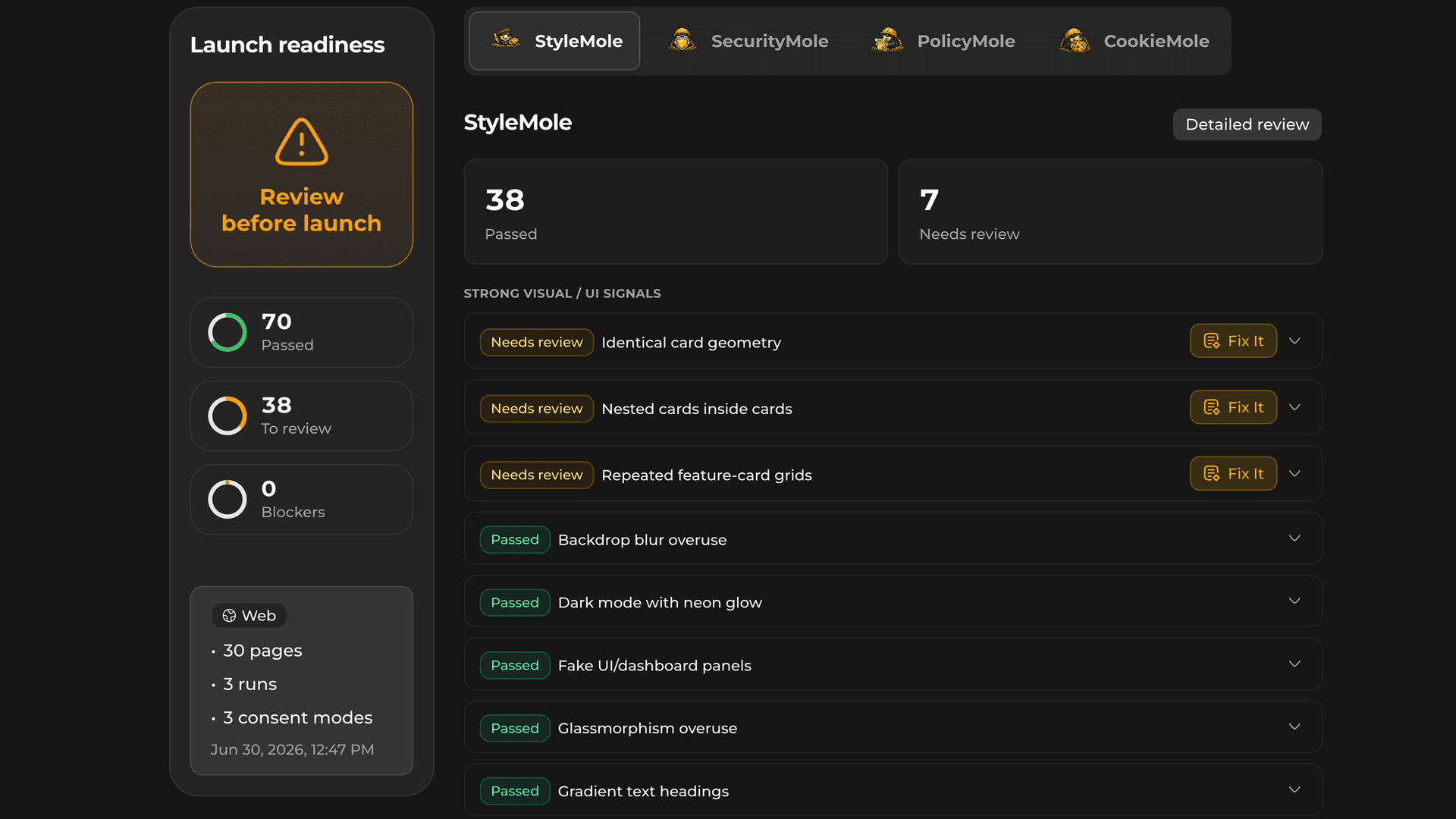Click the globe icon in the Web badge
This screenshot has width=1456, height=819.
(229, 616)
